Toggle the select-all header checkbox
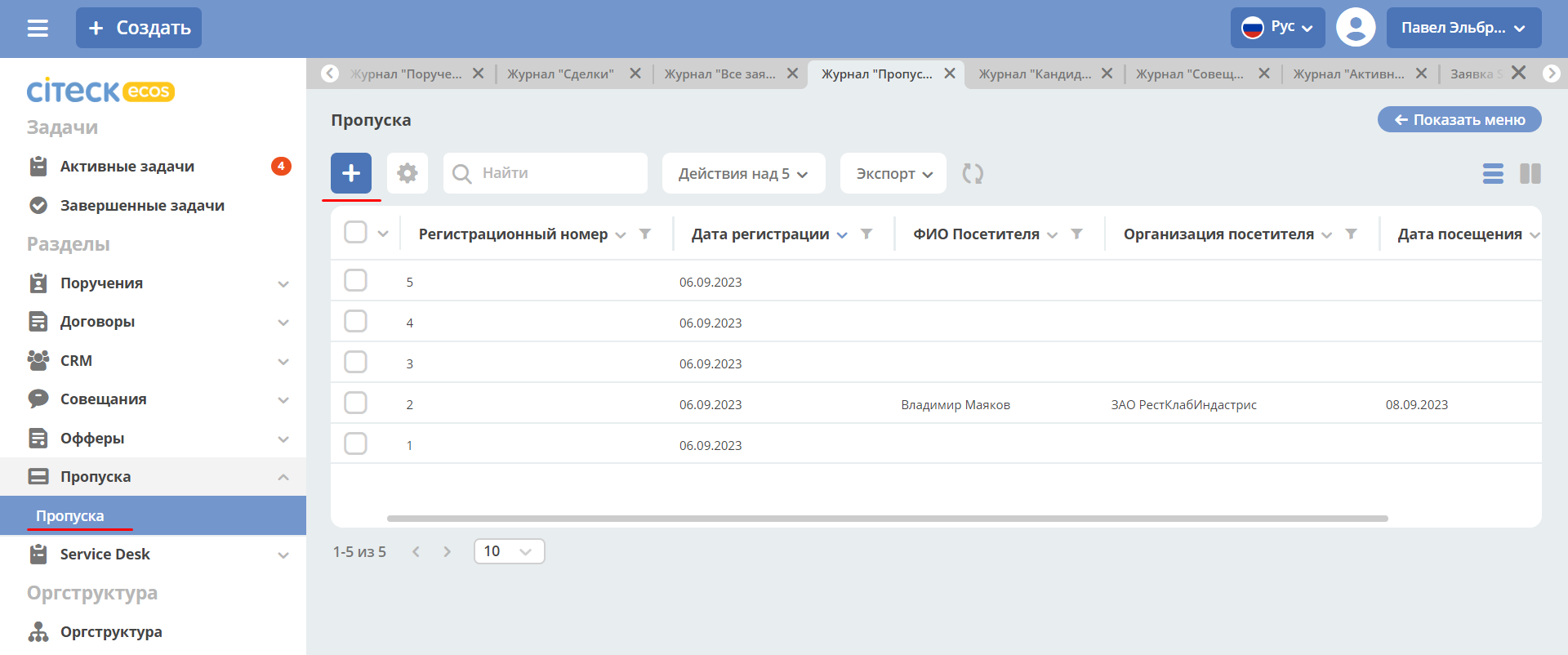The width and height of the screenshot is (1568, 655). pos(355,232)
